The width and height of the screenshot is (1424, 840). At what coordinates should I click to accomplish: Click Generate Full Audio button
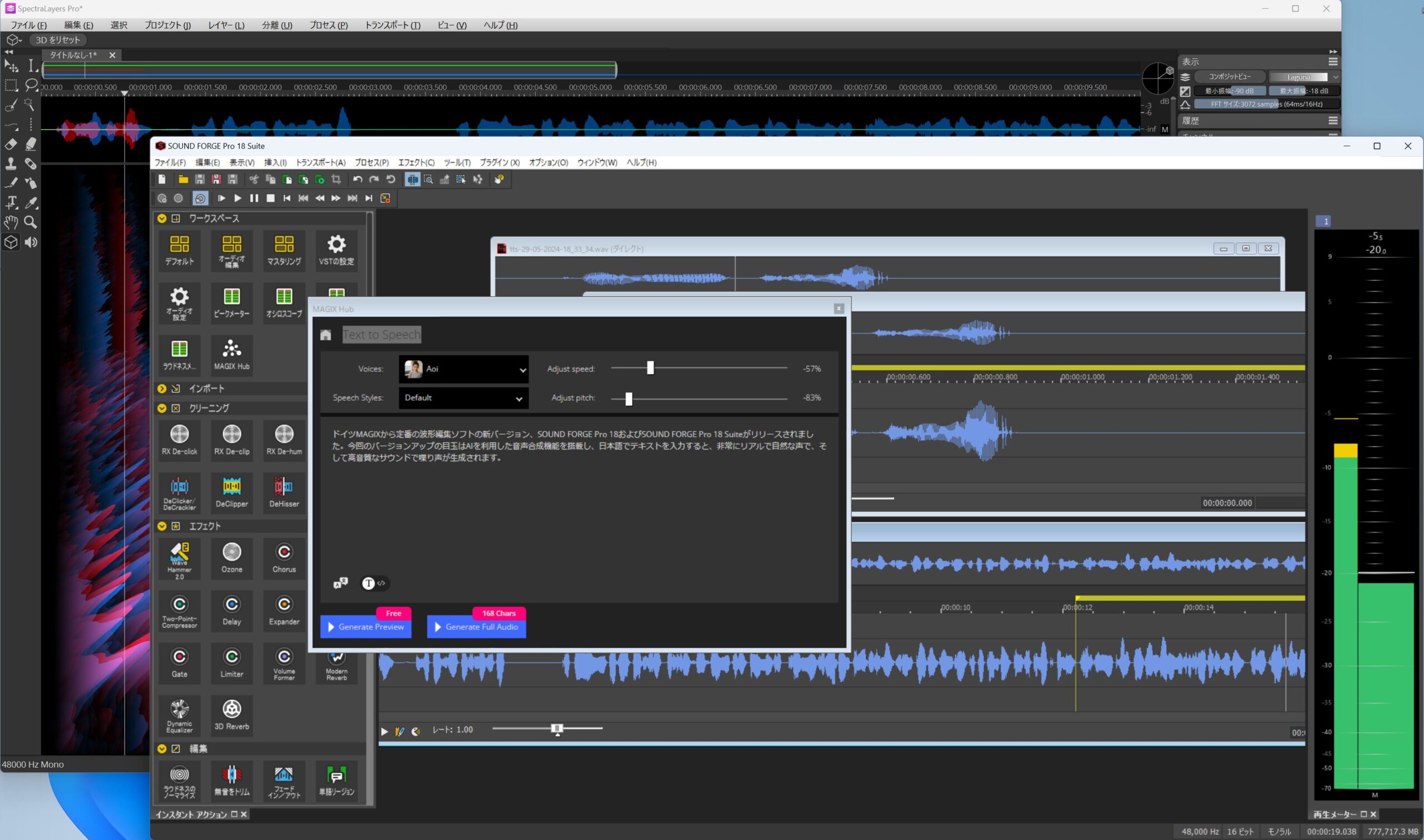476,627
